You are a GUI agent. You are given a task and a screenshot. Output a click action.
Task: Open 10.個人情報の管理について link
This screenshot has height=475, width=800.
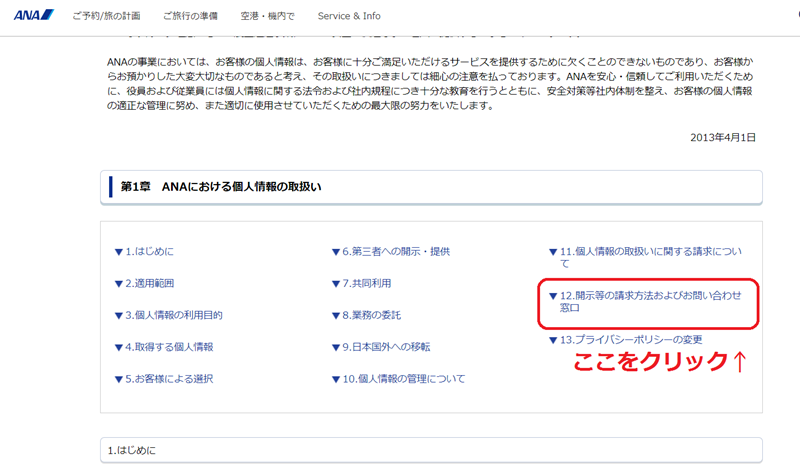pos(398,379)
